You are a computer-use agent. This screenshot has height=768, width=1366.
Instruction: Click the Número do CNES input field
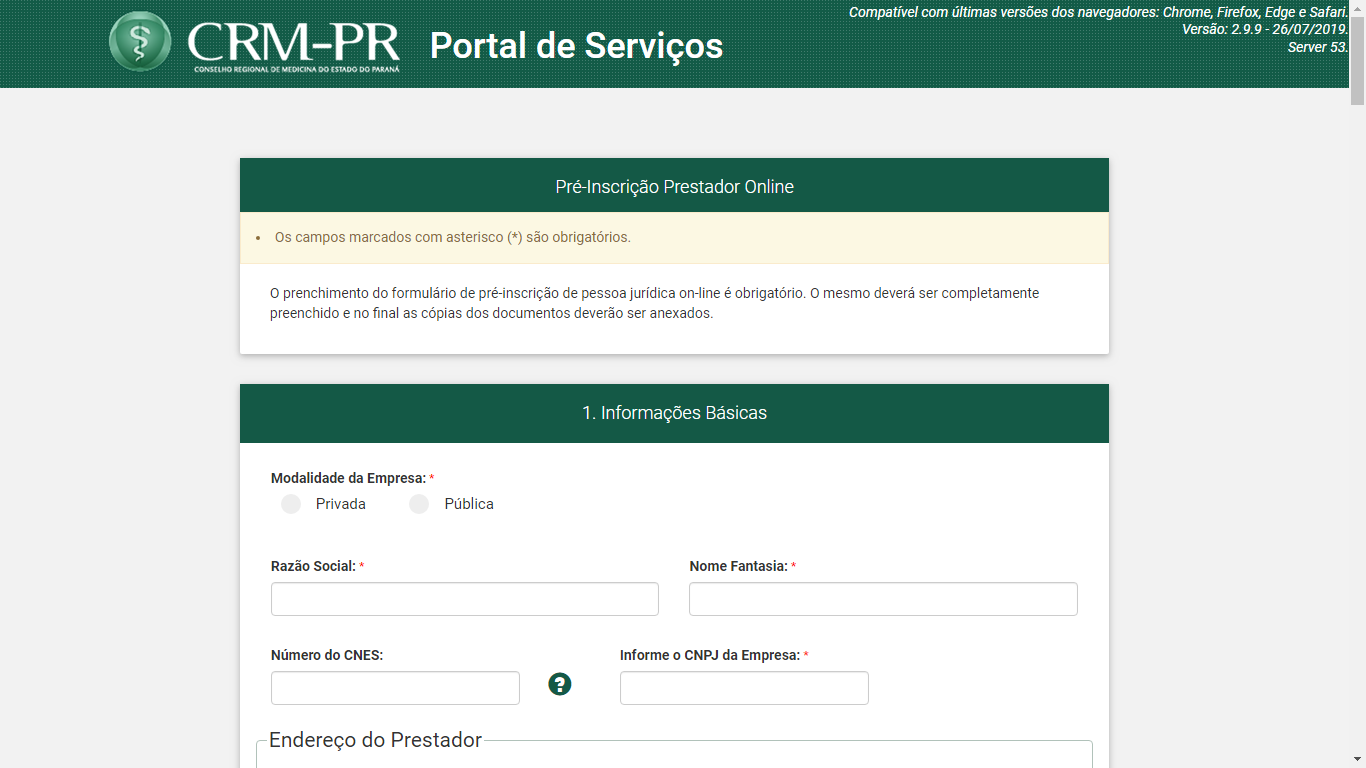click(x=395, y=688)
